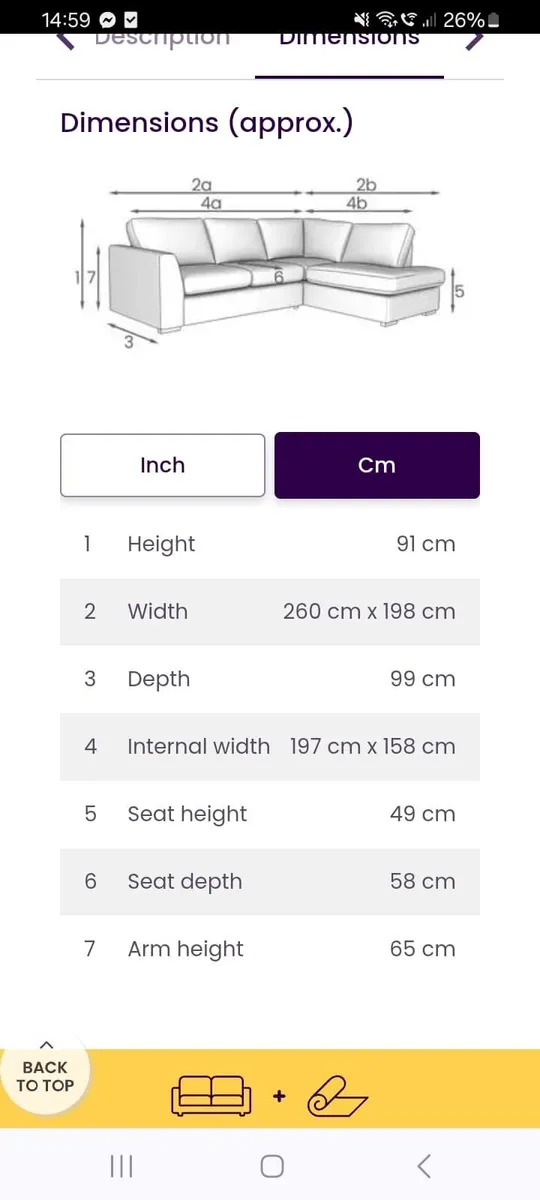Tap the right chevron beside the tabs
This screenshot has width=540, height=1200.
[x=474, y=41]
